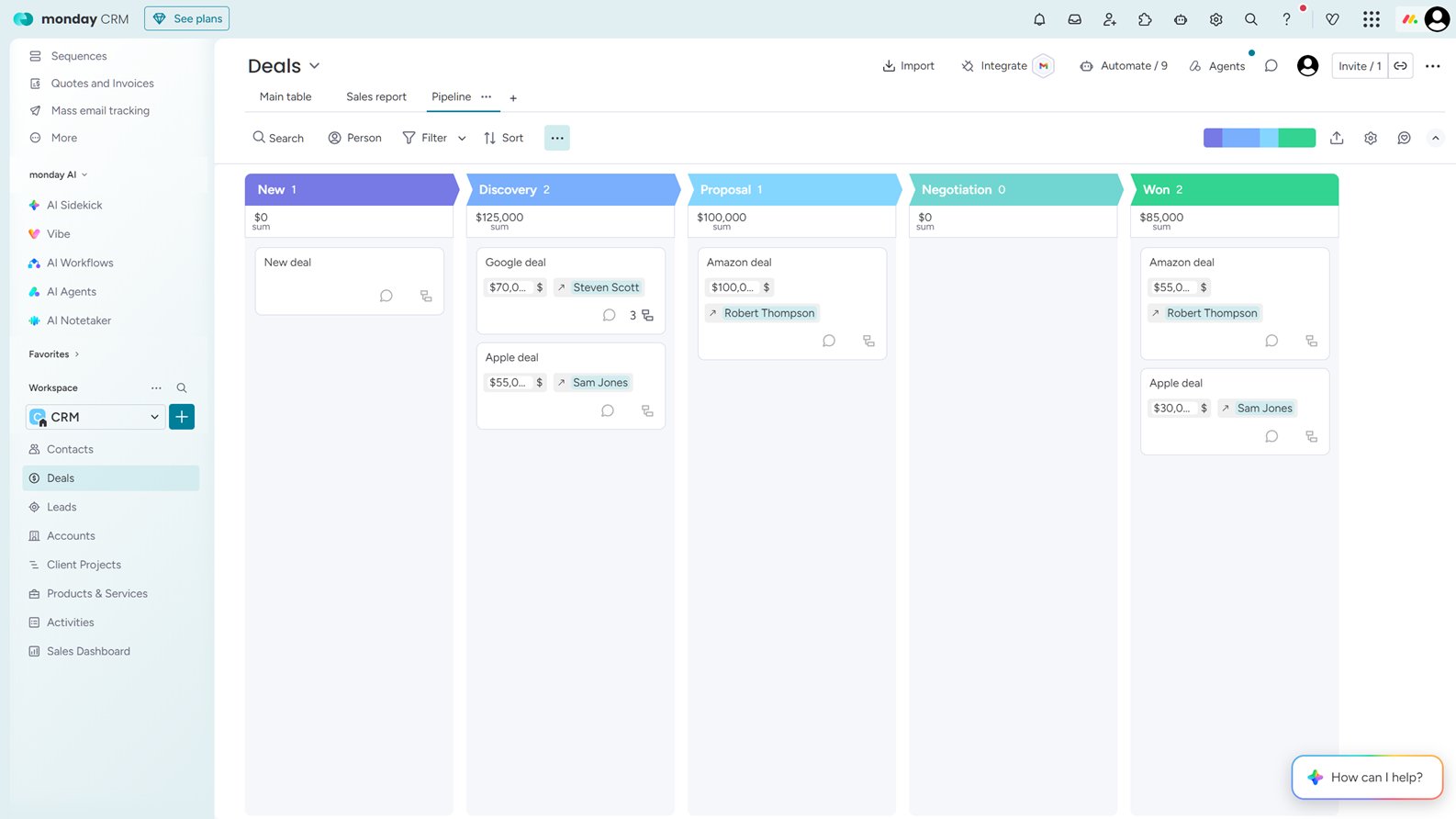The image size is (1456, 819).
Task: Open Automate / 9 automations
Action: pos(1124,66)
